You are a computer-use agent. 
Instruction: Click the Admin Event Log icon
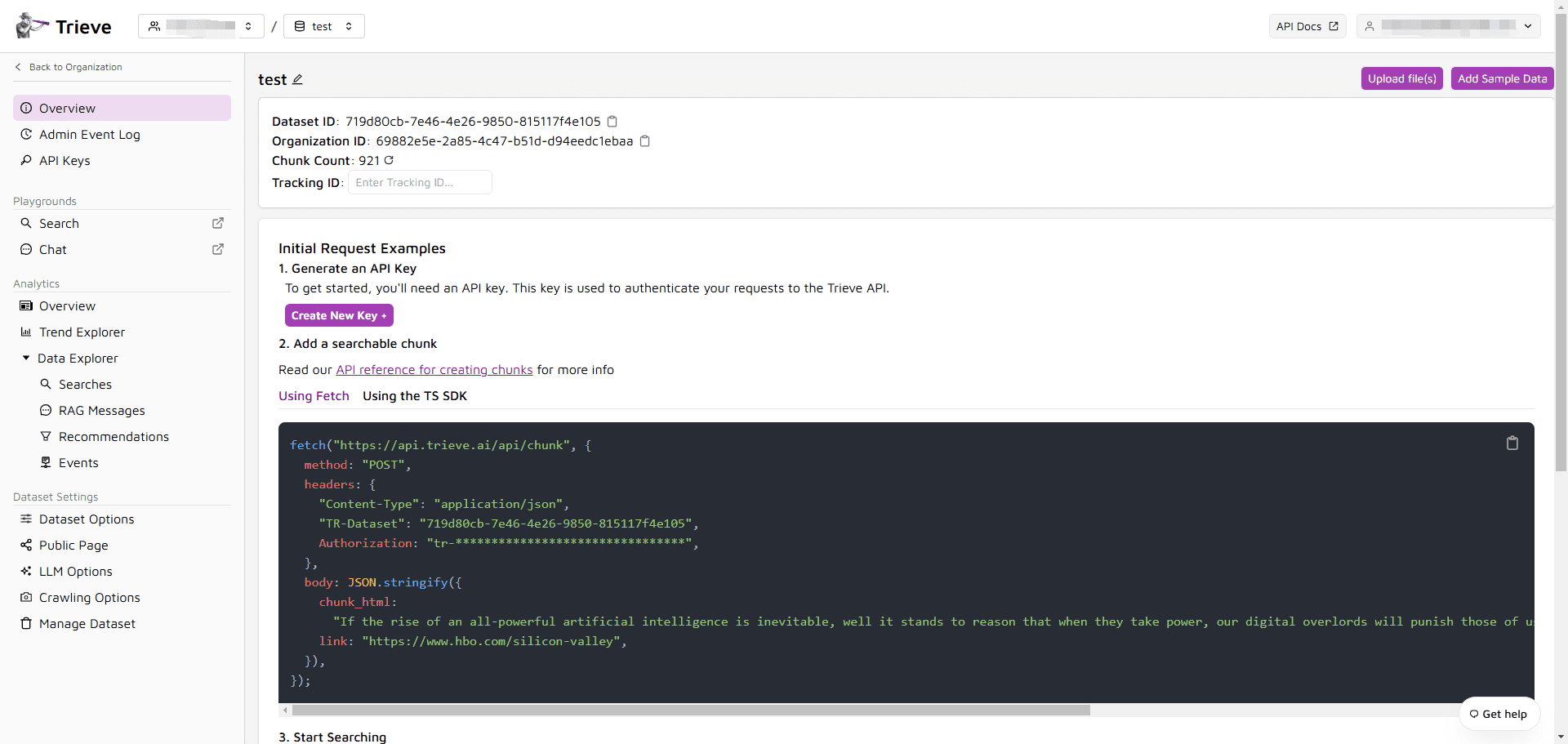(26, 134)
